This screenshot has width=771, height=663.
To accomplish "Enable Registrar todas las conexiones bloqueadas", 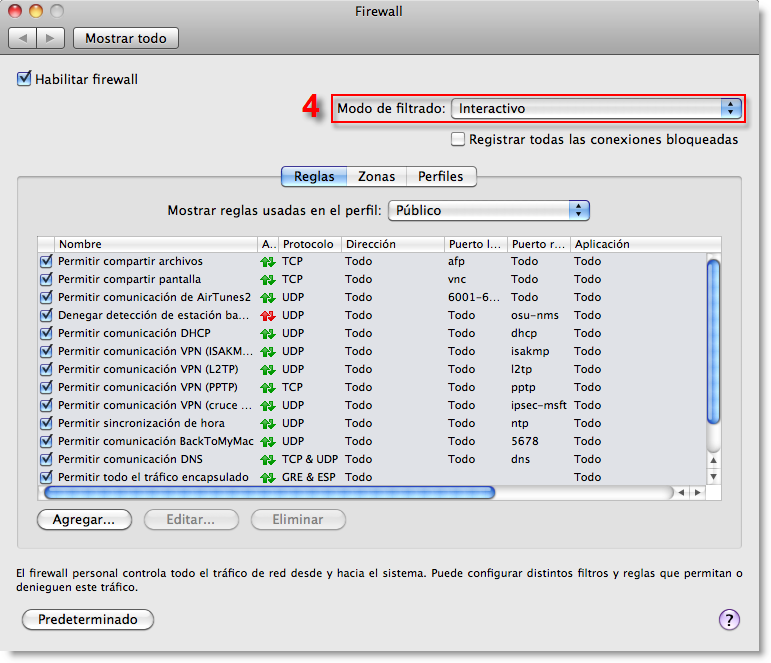I will [x=458, y=139].
